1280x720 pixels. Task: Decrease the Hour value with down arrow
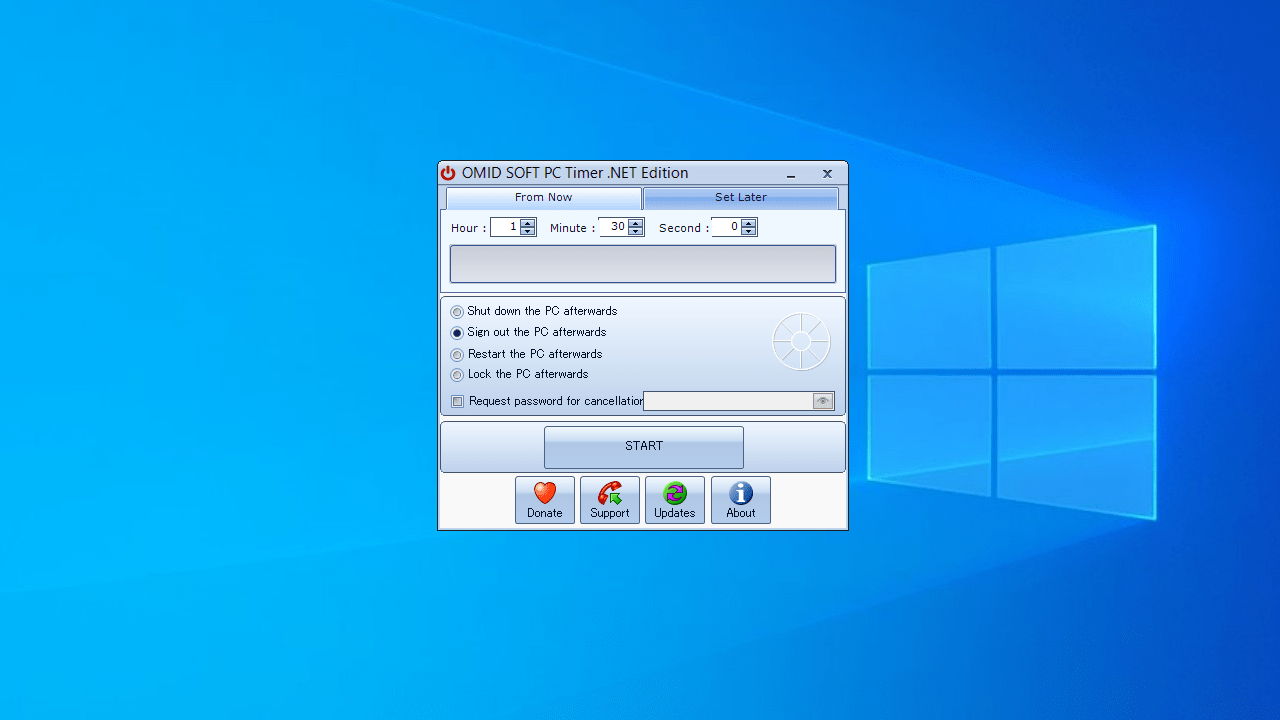(528, 231)
